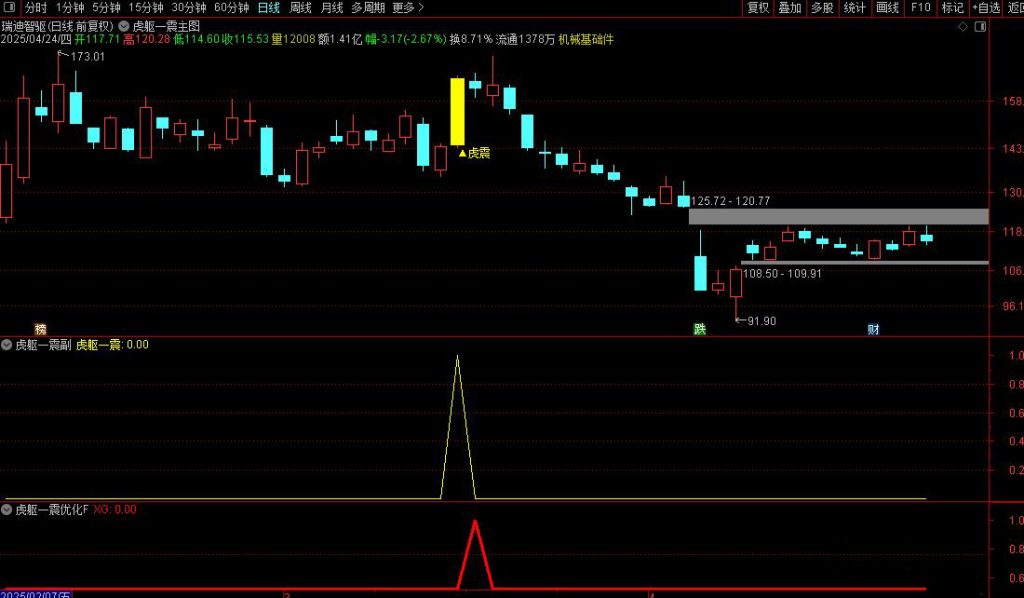Click the panel layout icon left of 分时
Viewport: 1024px width, 598px height.
click(10, 7)
